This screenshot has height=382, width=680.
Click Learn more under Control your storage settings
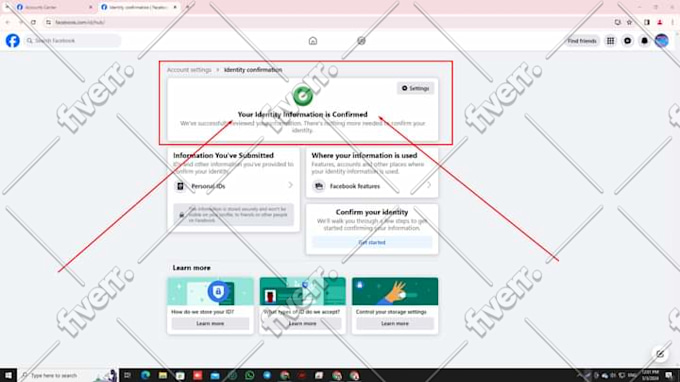(x=395, y=323)
